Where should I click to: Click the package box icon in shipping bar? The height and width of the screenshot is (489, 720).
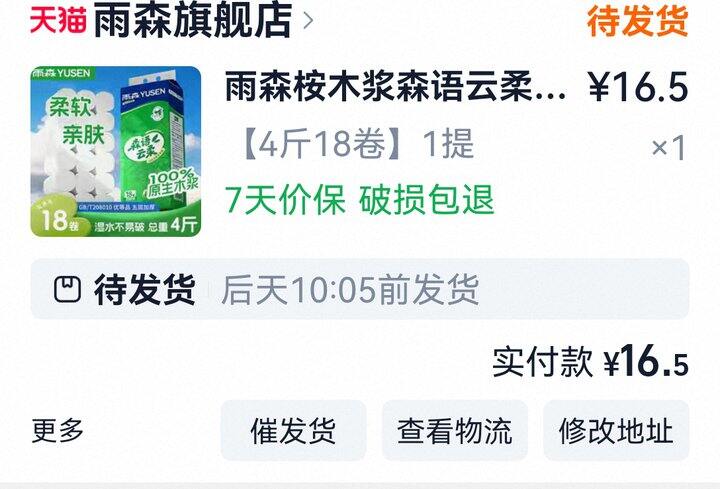click(68, 289)
